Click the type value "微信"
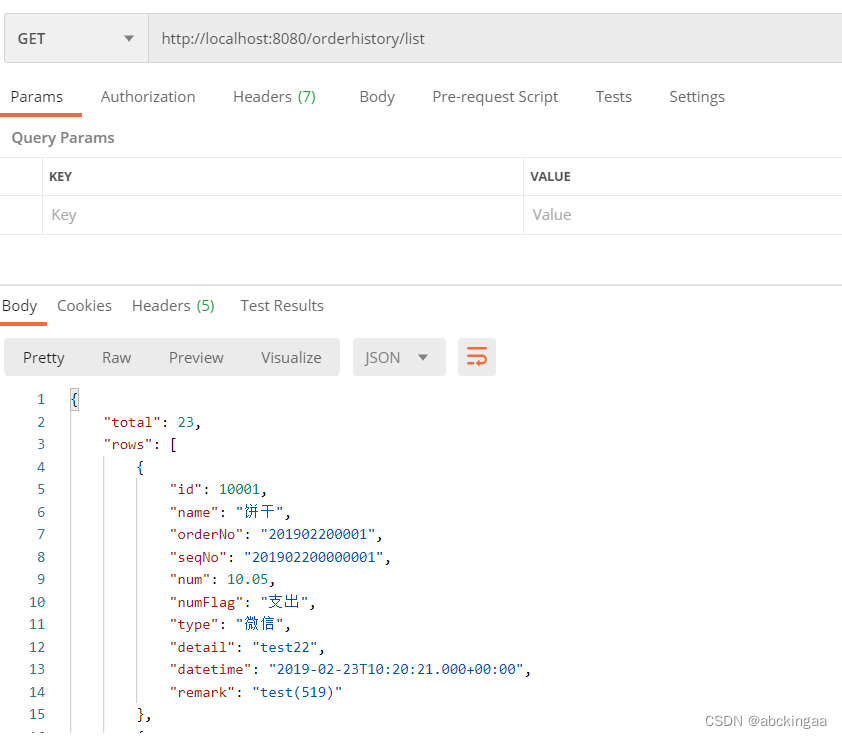The width and height of the screenshot is (842, 738). pyautogui.click(x=259, y=624)
